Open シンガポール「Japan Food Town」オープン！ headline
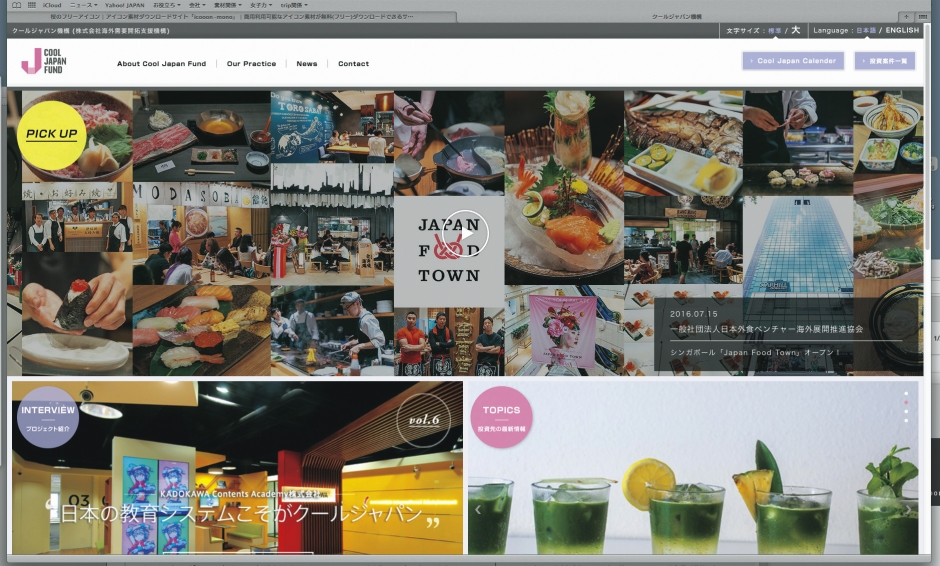The width and height of the screenshot is (940, 566). click(x=755, y=353)
